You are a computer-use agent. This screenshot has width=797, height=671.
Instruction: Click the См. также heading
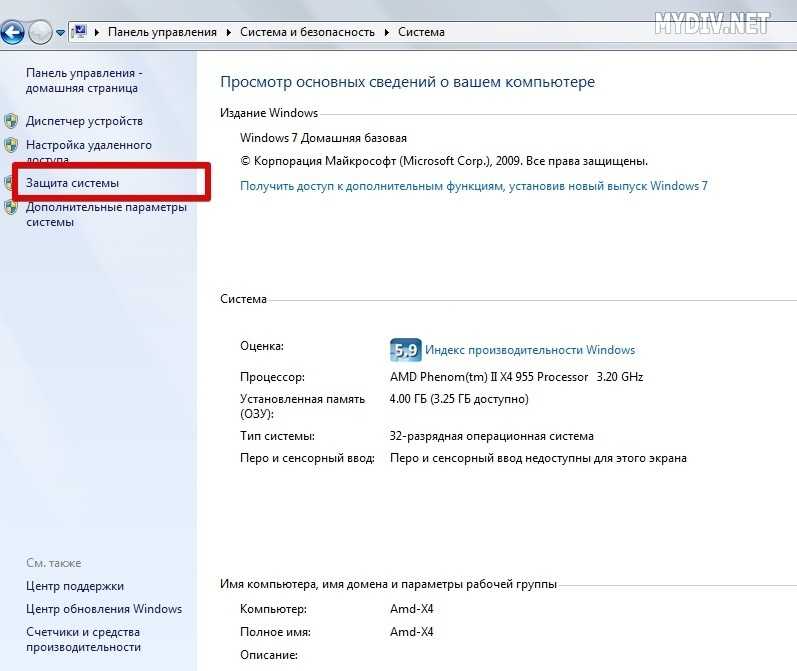(x=54, y=563)
